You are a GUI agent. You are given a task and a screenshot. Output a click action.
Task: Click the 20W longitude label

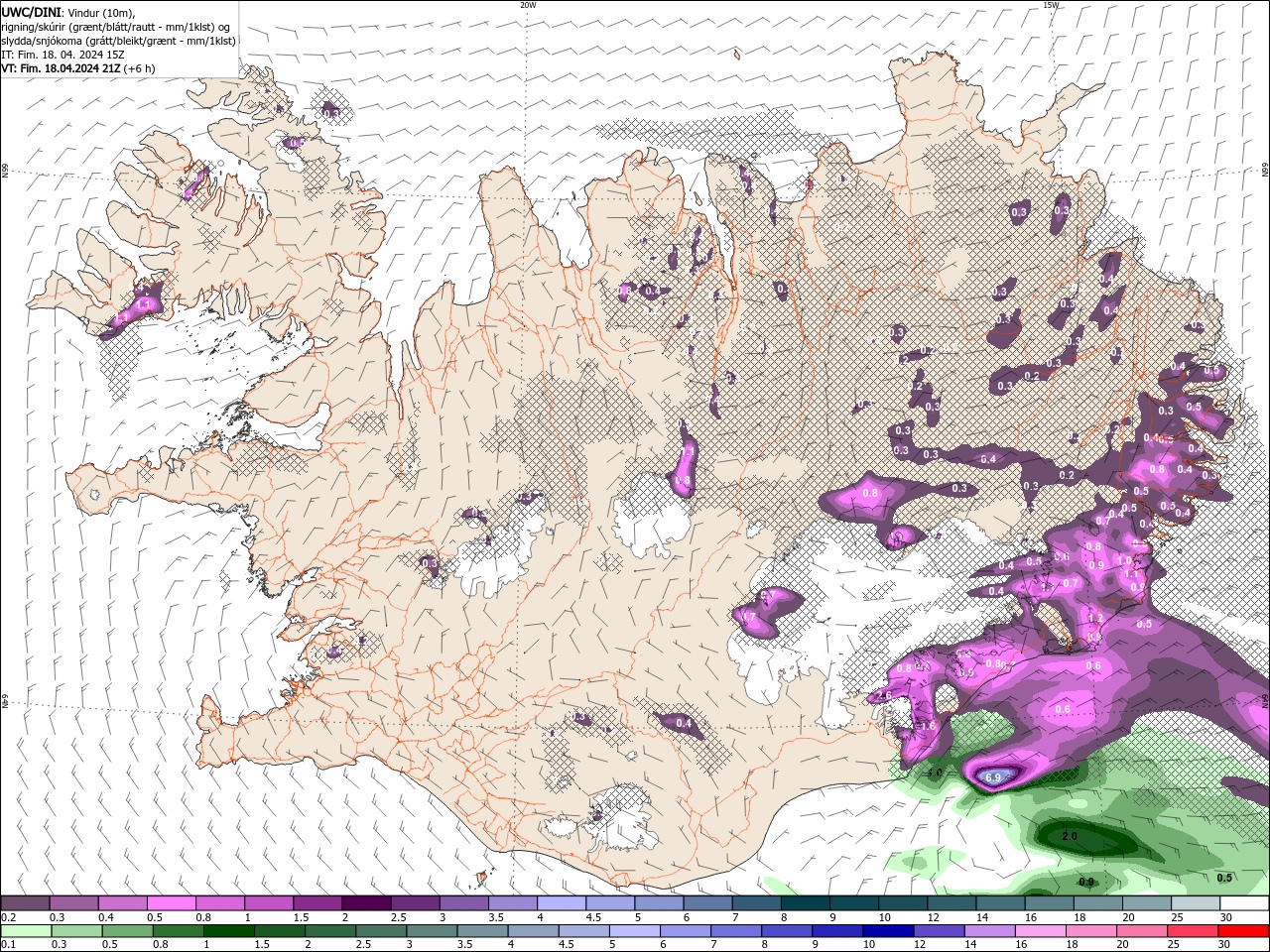coord(528,5)
